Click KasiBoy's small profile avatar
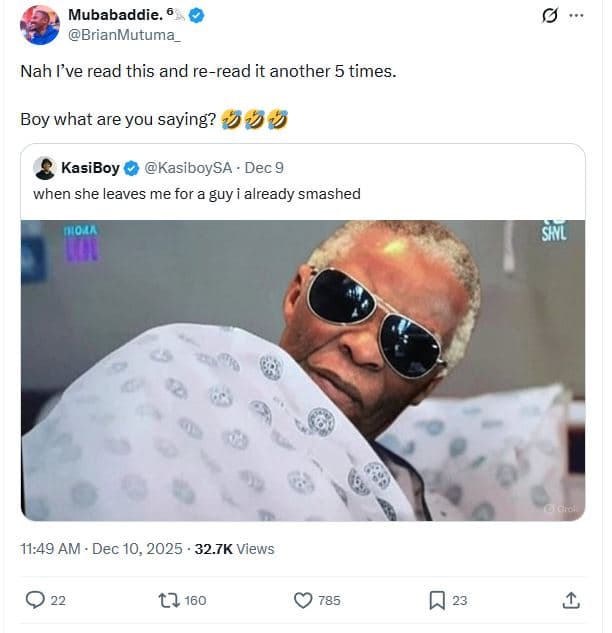The height and width of the screenshot is (633, 612). pos(44,167)
